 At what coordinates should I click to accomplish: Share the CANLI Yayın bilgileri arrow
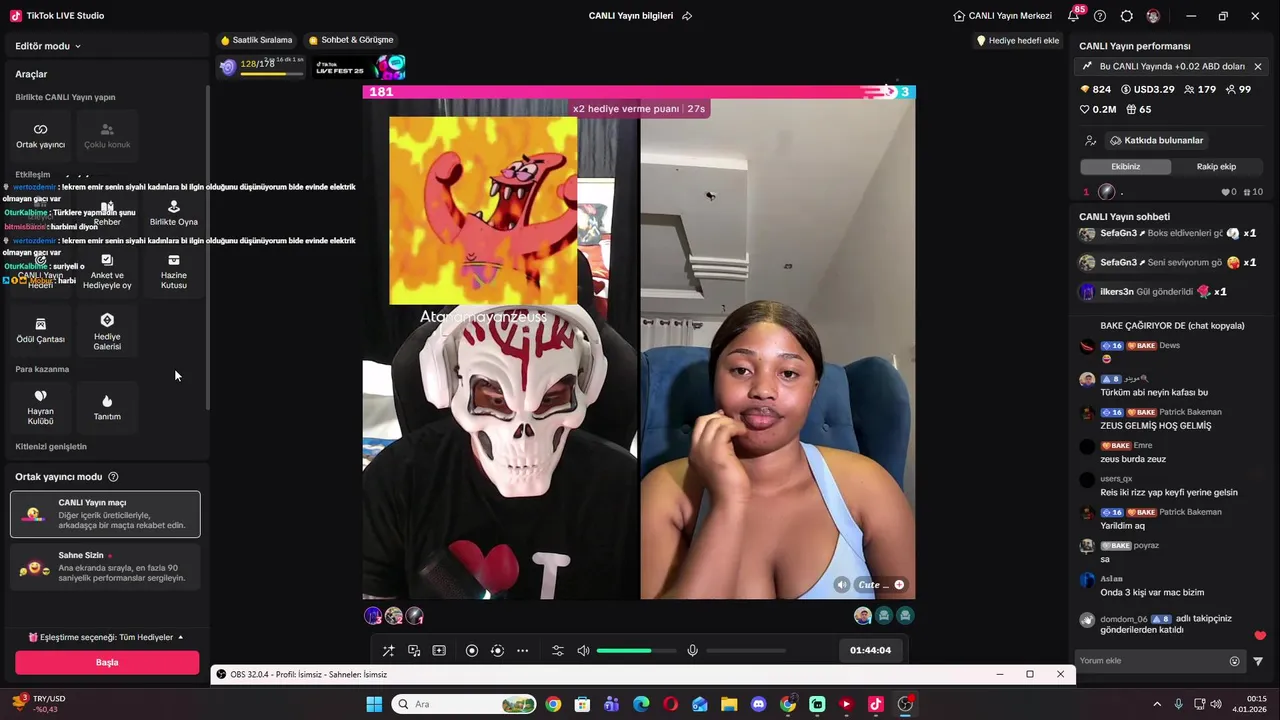(687, 16)
